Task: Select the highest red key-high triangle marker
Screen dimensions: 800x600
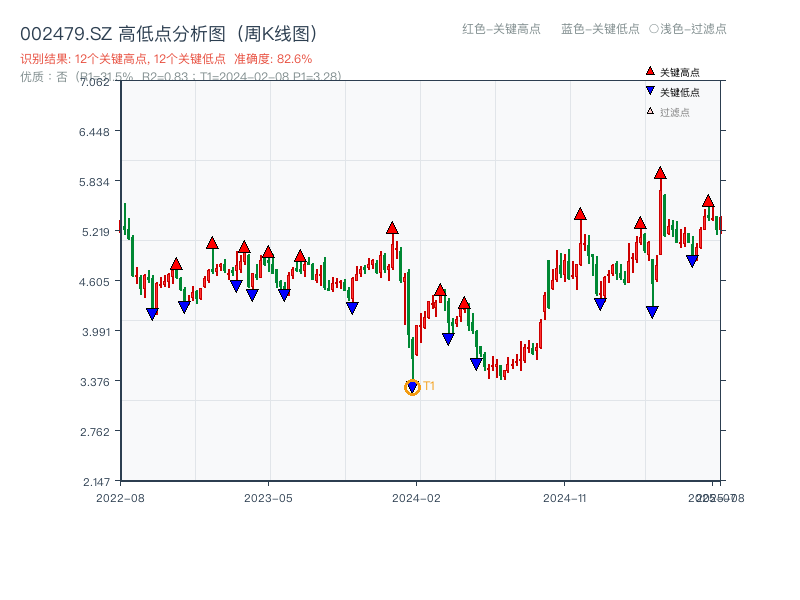Action: coord(660,173)
